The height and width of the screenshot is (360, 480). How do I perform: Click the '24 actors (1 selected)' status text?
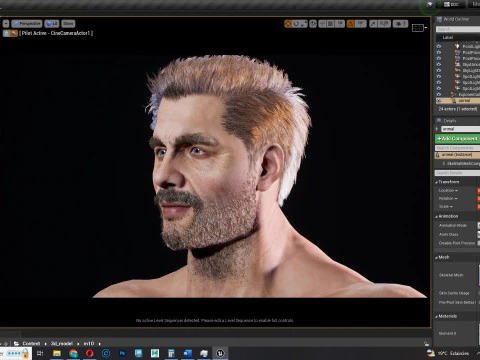click(x=458, y=109)
